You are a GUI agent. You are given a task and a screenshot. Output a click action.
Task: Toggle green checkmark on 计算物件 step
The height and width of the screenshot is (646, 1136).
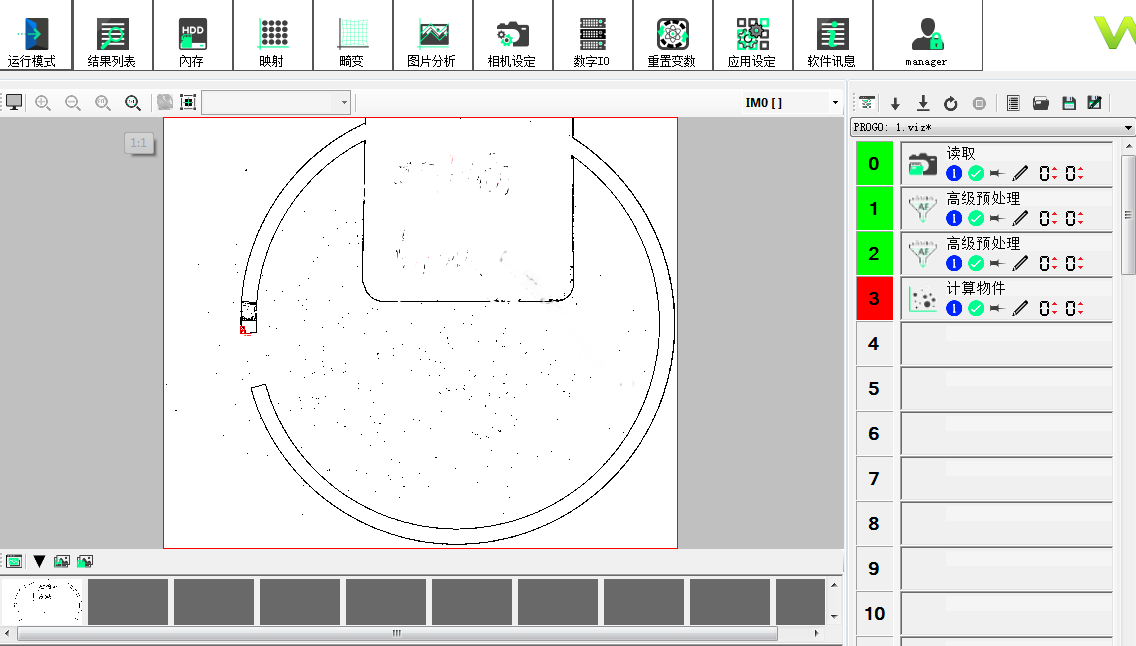tap(976, 309)
